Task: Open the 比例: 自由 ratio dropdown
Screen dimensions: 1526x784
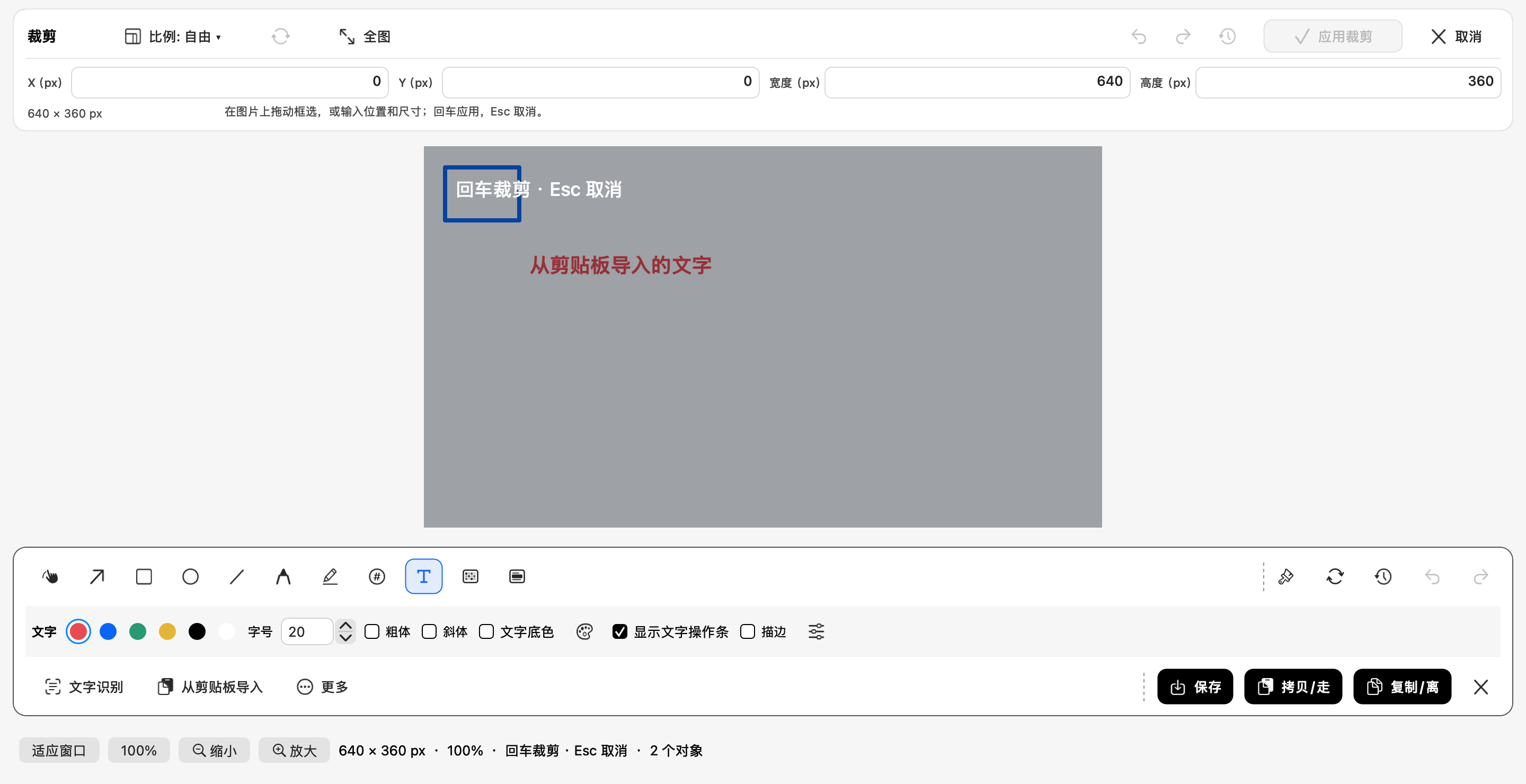Action: (x=173, y=37)
